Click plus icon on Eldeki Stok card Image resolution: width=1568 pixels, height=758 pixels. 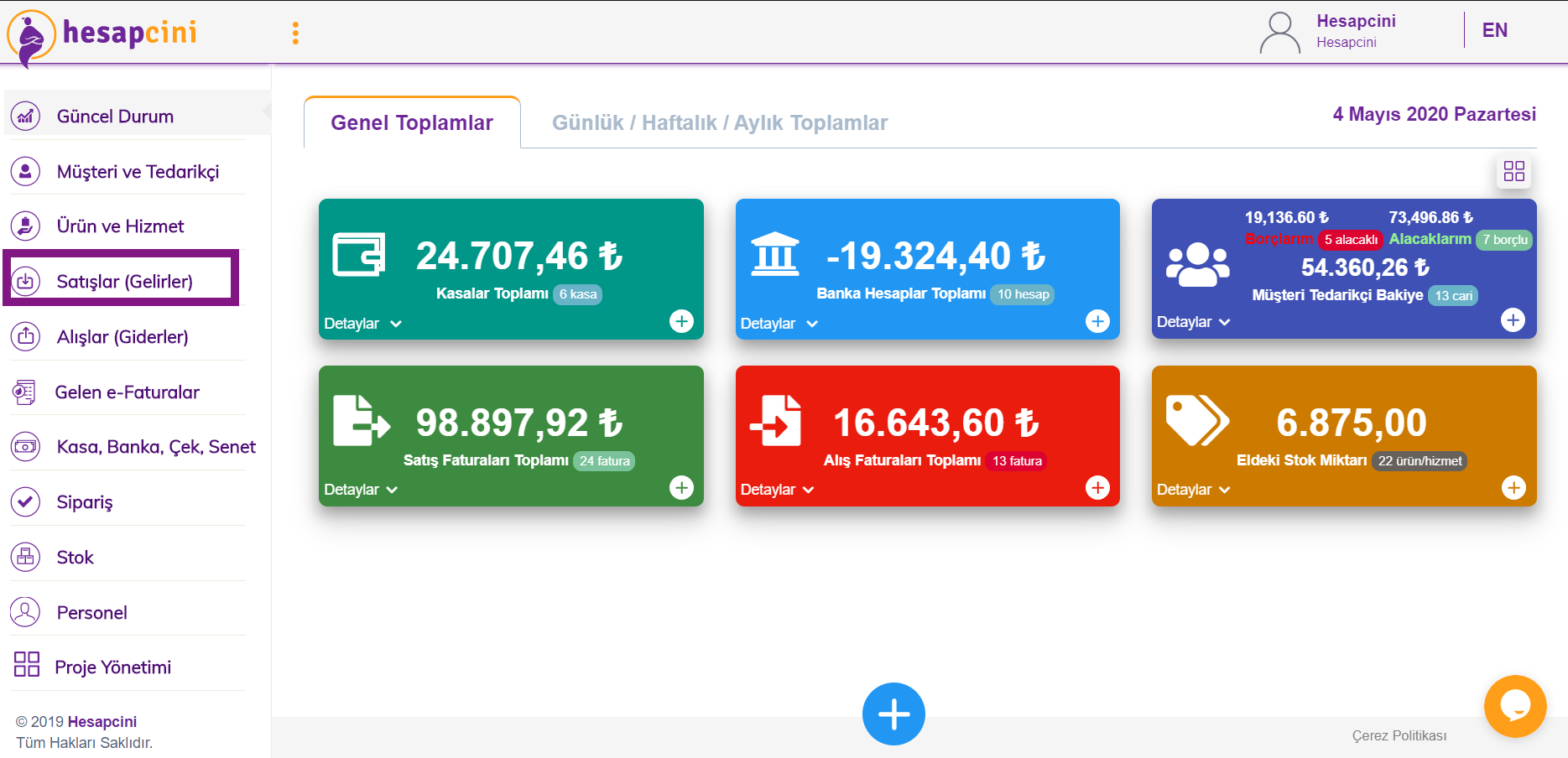[1513, 487]
